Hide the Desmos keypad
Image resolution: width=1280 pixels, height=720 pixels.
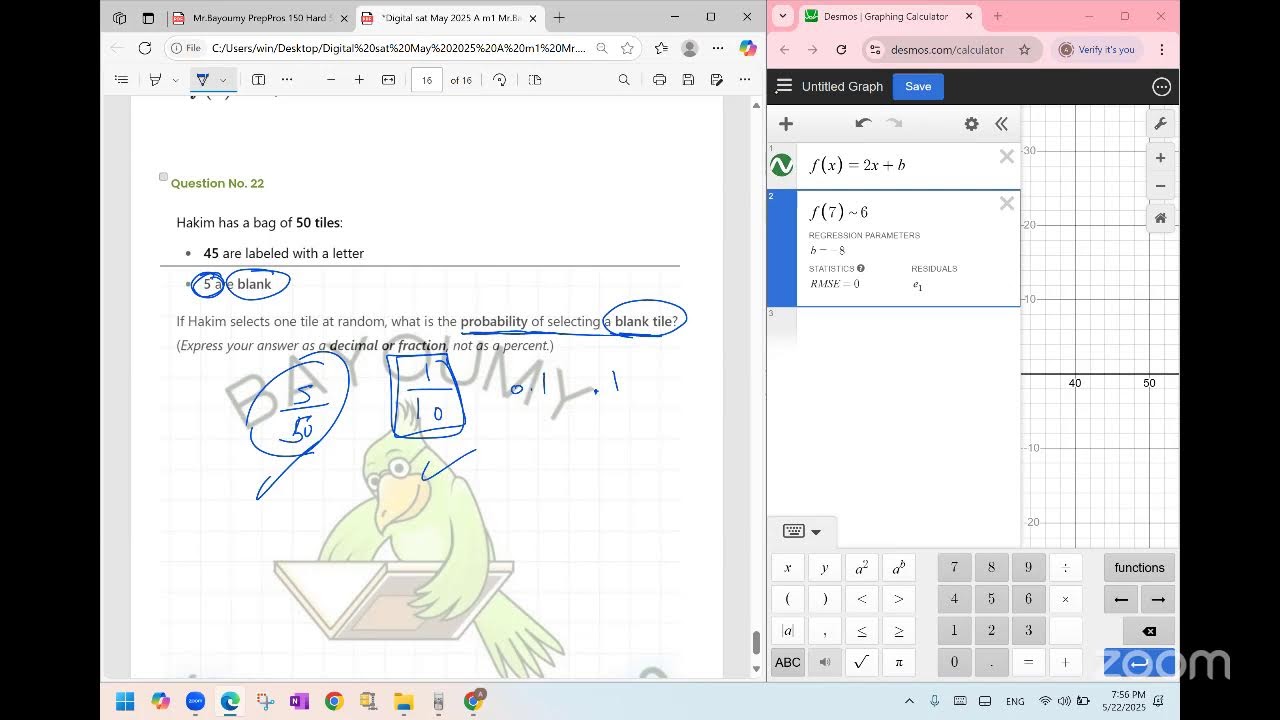[x=802, y=531]
